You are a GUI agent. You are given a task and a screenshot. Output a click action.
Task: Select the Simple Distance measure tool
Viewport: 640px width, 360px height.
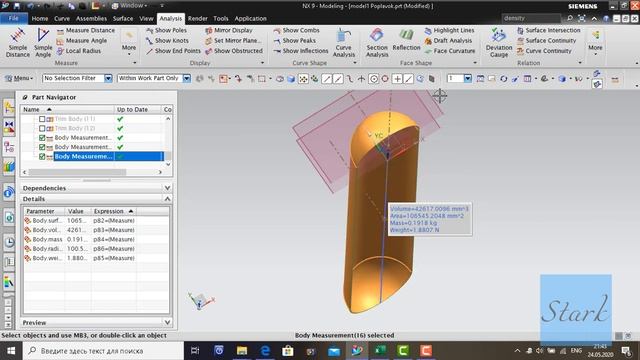click(x=18, y=42)
